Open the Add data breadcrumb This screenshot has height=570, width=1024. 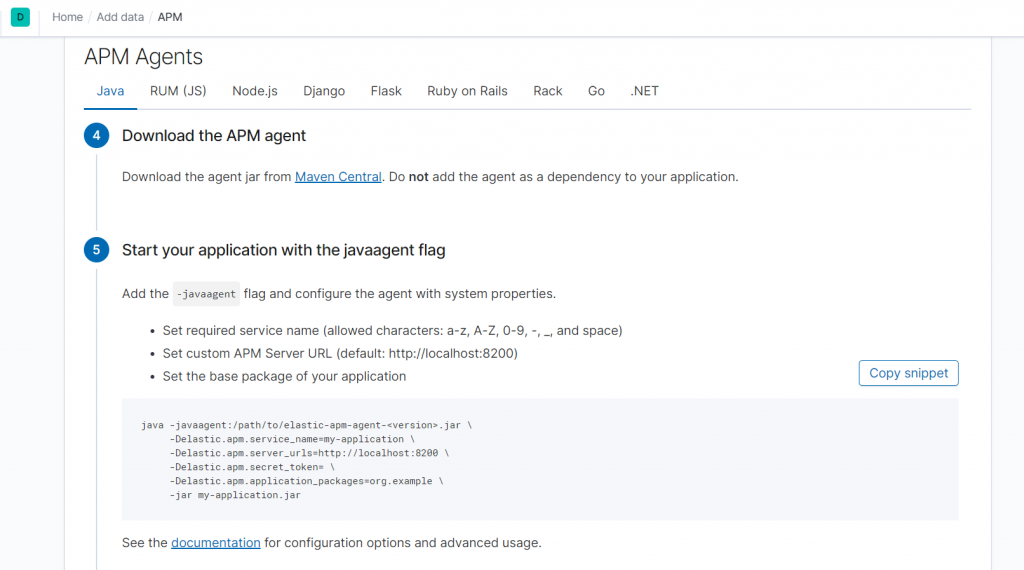[120, 17]
